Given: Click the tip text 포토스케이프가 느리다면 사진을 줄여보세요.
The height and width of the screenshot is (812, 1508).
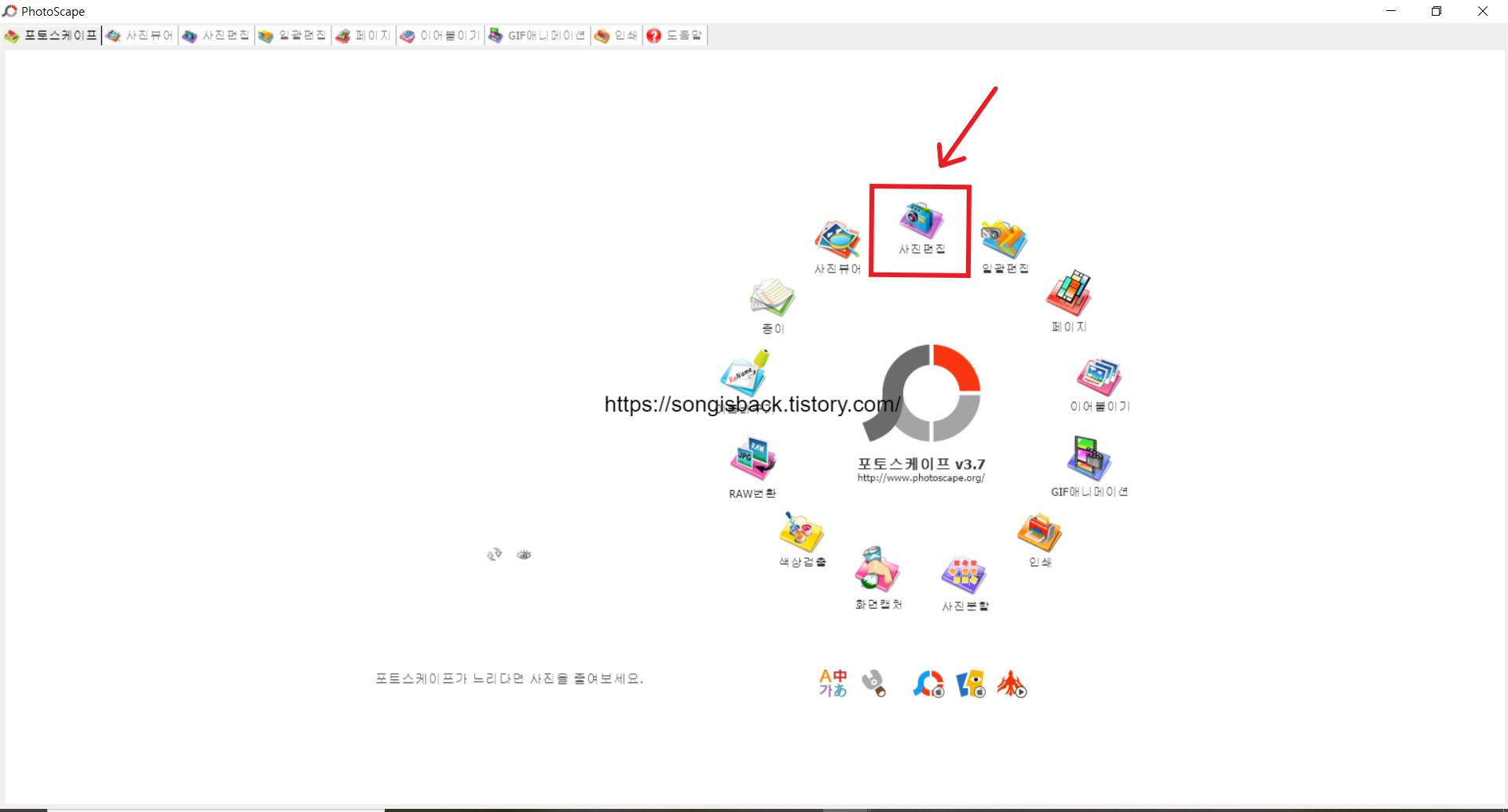Looking at the screenshot, I should click(x=509, y=678).
